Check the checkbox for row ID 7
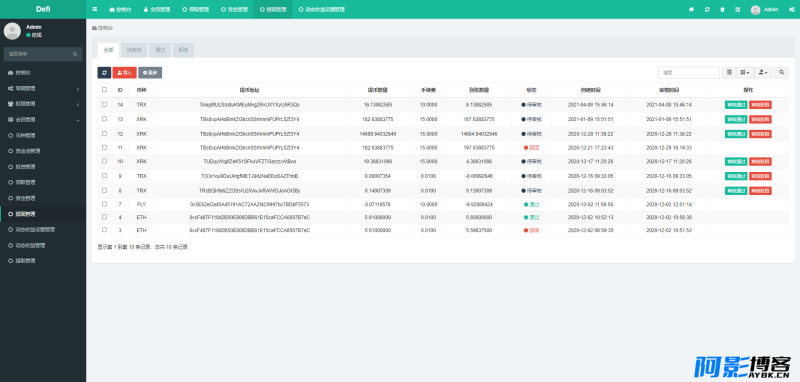 coord(105,203)
